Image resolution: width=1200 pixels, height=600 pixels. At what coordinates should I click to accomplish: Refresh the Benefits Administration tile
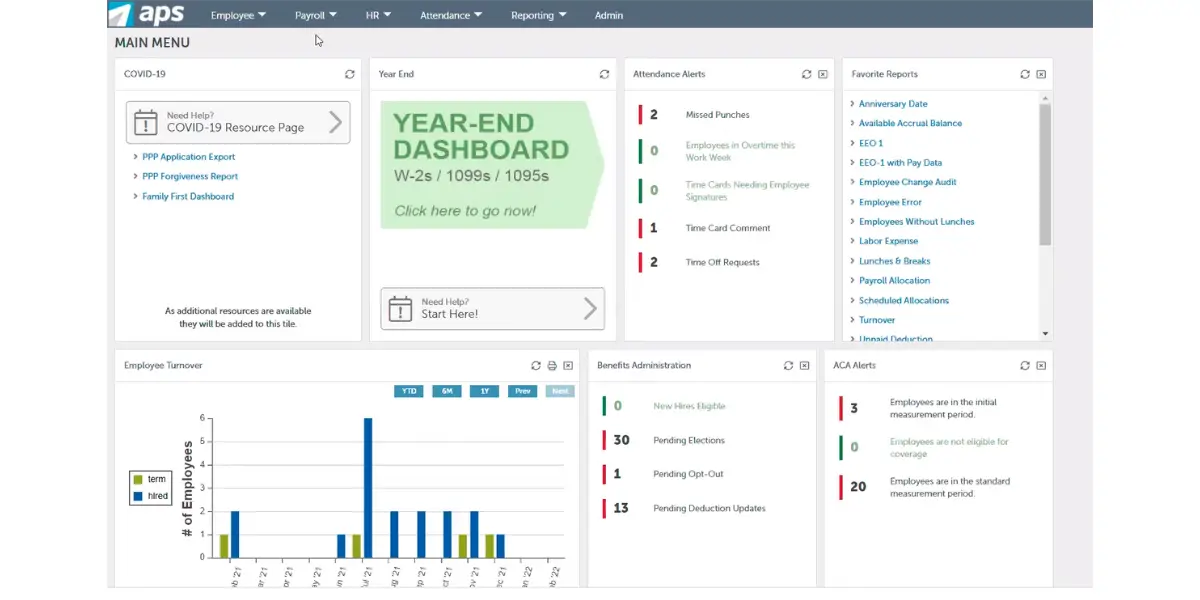tap(788, 366)
